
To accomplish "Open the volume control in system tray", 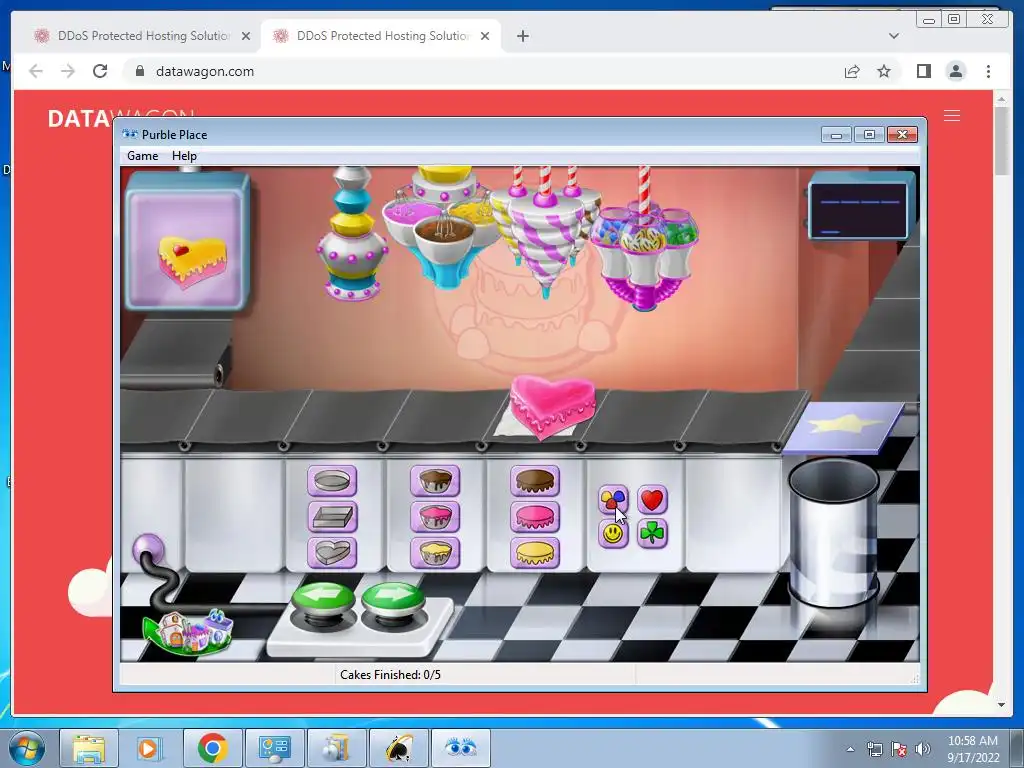I will tap(922, 749).
